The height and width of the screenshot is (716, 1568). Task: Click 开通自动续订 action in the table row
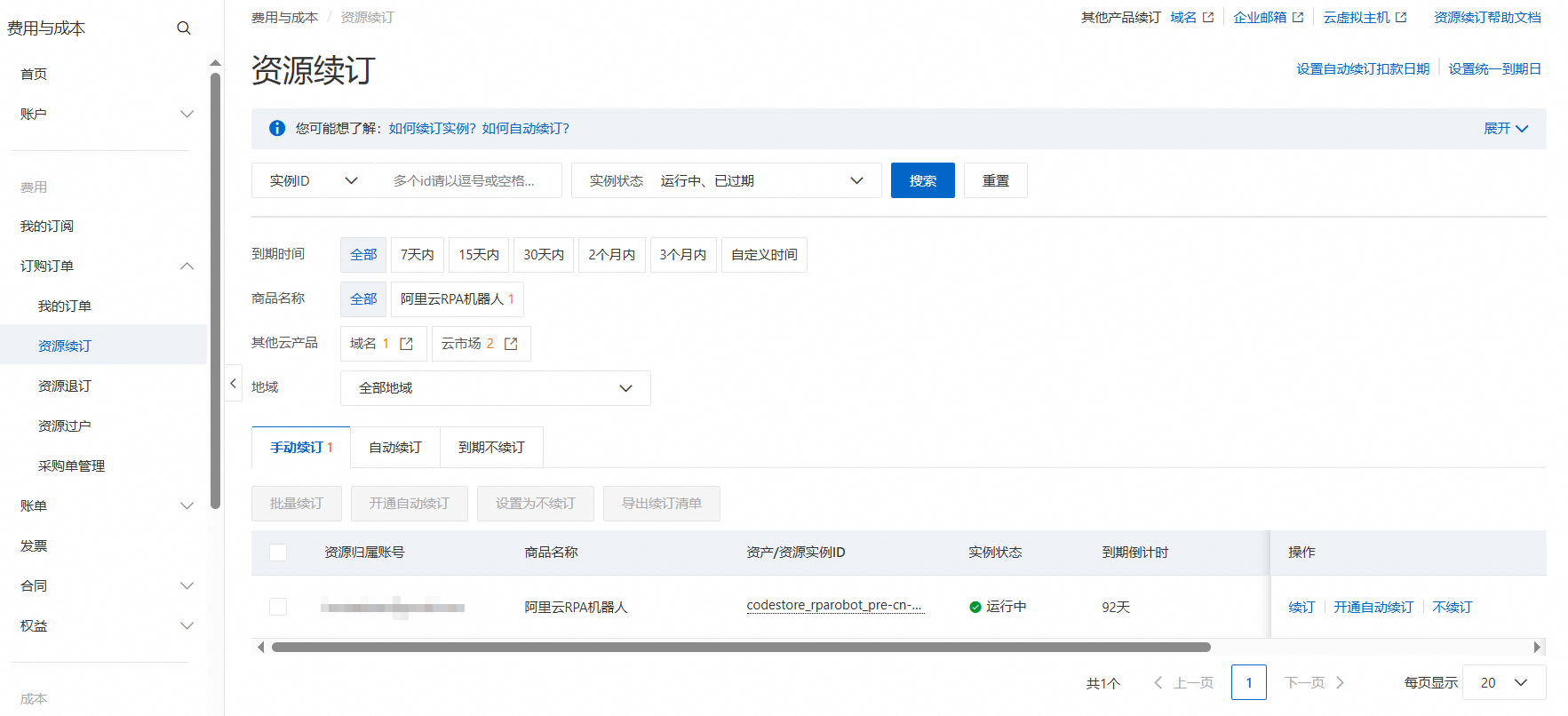pos(1373,608)
